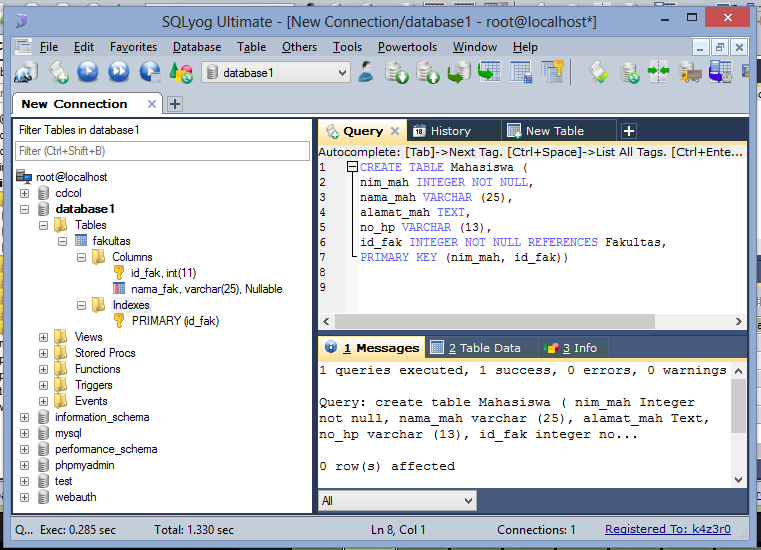
Task: Click the query formatter checkmark icon
Action: pyautogui.click(x=599, y=72)
